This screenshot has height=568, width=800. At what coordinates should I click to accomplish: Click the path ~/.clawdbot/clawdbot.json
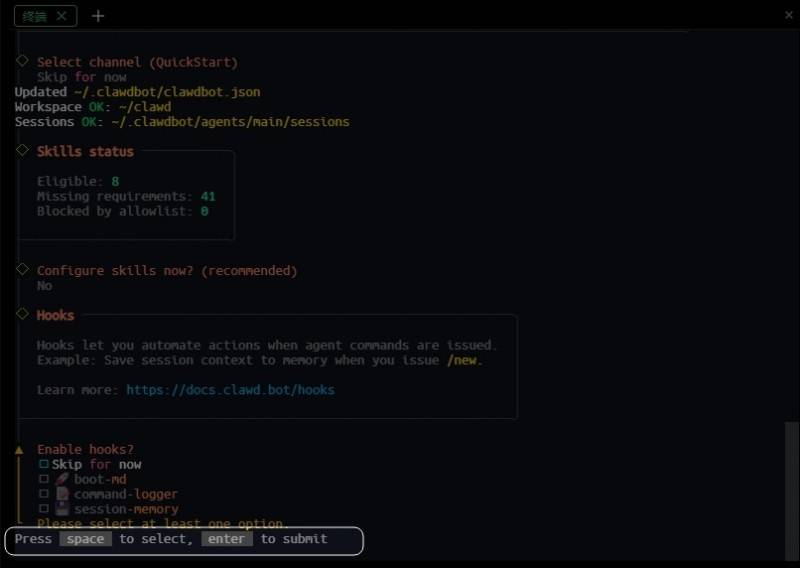point(167,92)
